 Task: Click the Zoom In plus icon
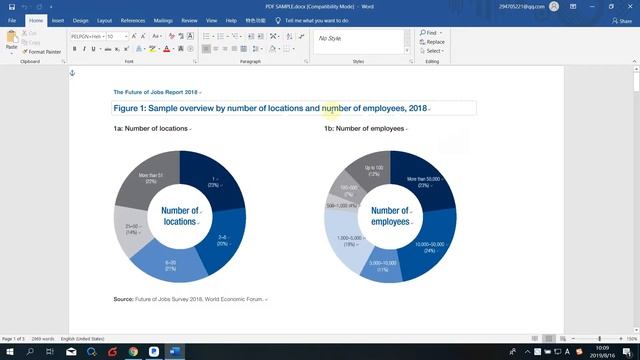[621, 339]
